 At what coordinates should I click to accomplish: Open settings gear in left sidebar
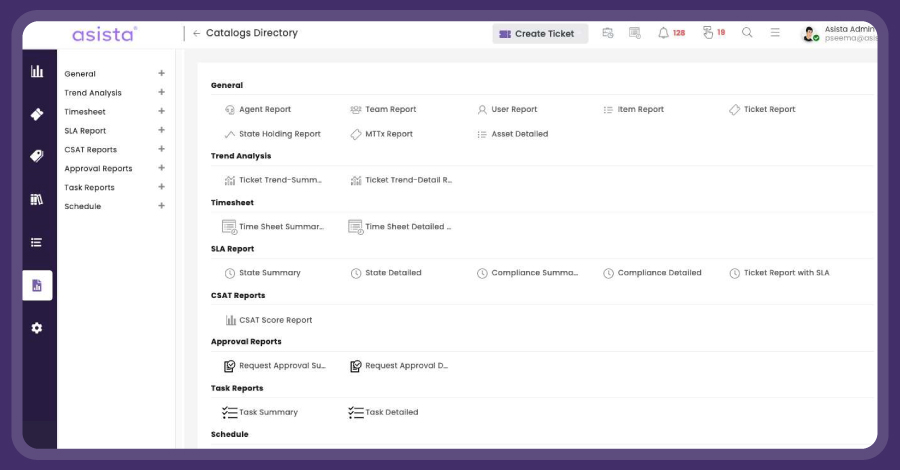coord(37,328)
